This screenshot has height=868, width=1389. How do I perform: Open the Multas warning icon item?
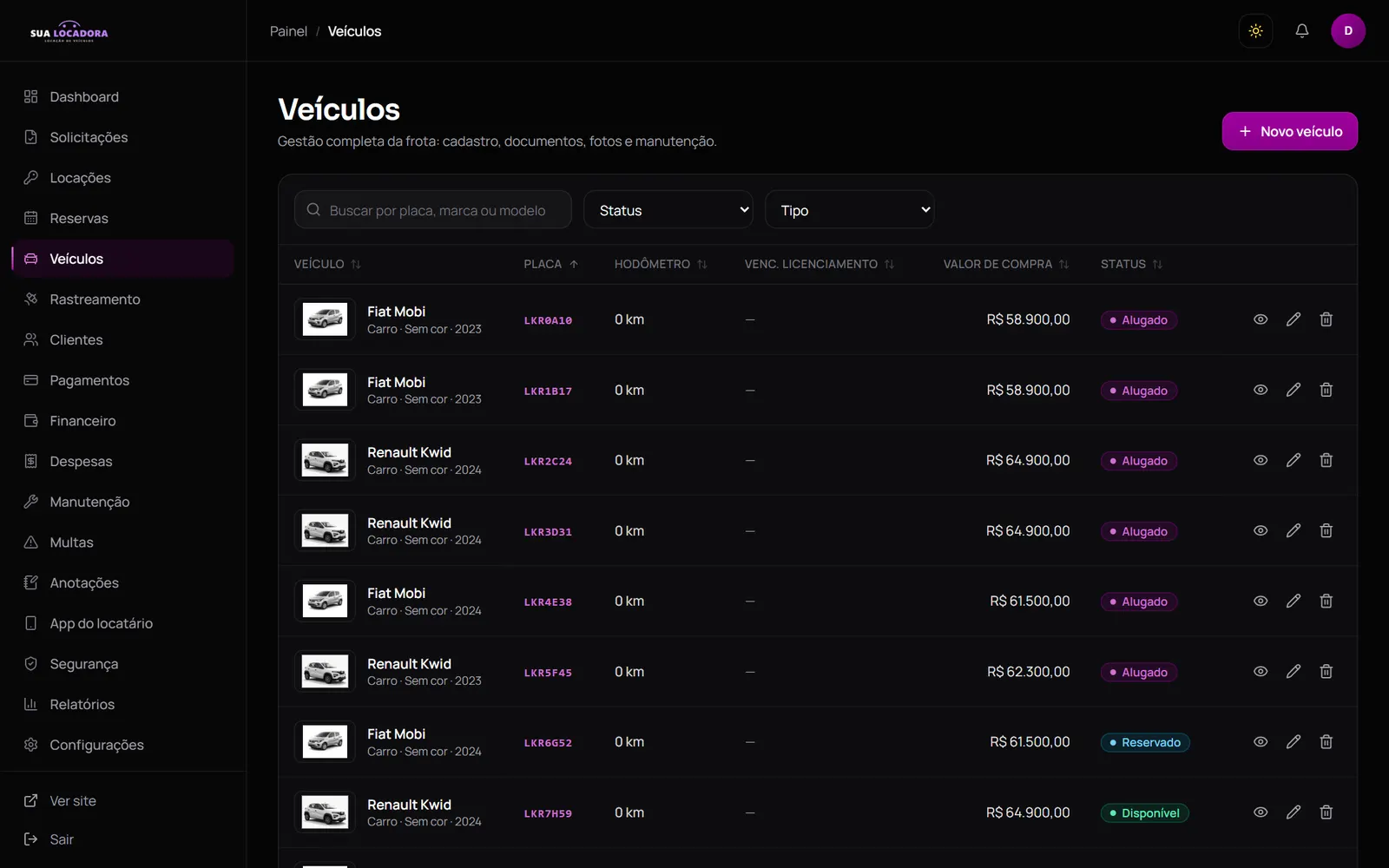123,542
